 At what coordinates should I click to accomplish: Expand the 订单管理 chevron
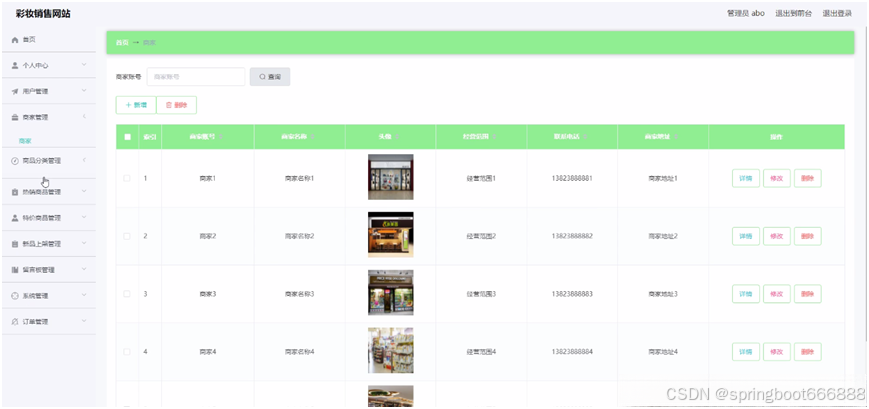coord(84,321)
